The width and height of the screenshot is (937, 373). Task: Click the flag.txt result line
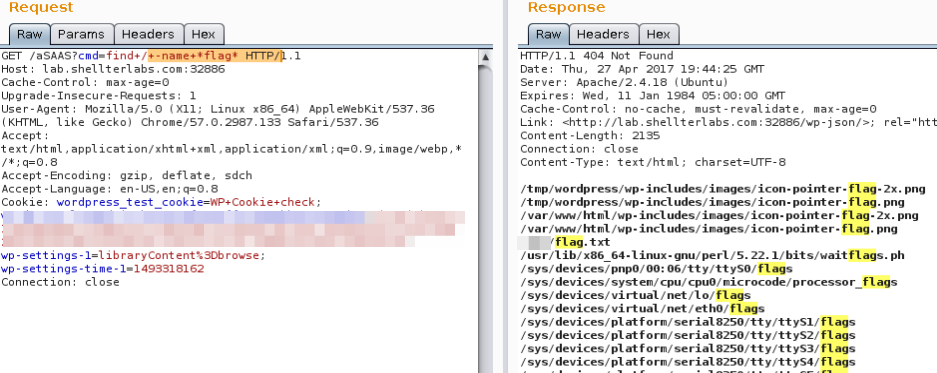pyautogui.click(x=565, y=242)
